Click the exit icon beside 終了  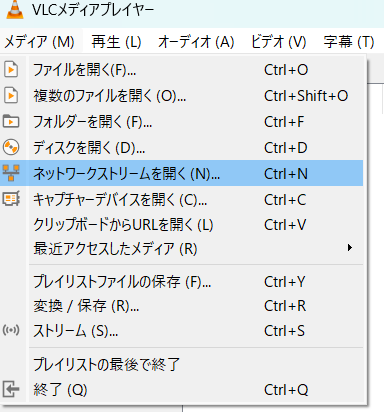tap(11, 389)
